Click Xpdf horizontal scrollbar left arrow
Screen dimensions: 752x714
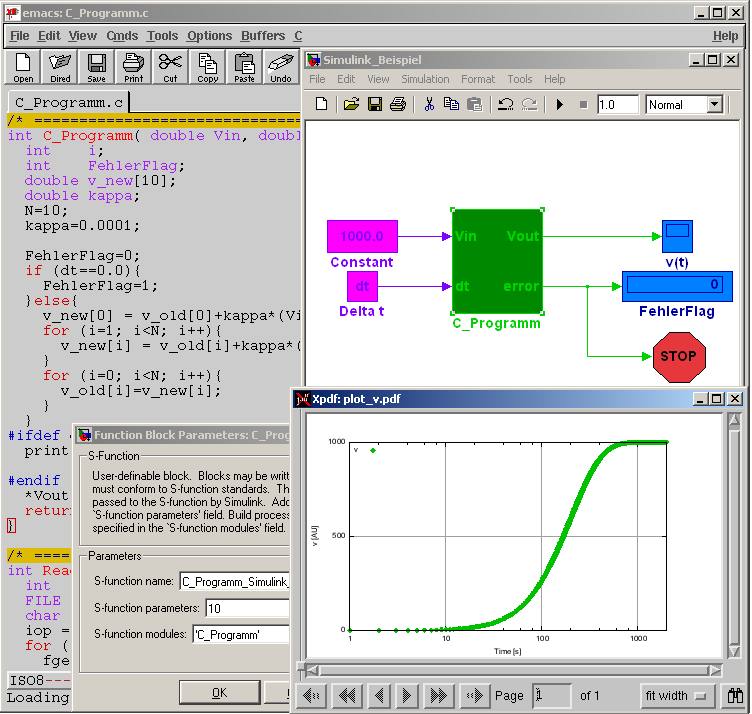pos(312,670)
